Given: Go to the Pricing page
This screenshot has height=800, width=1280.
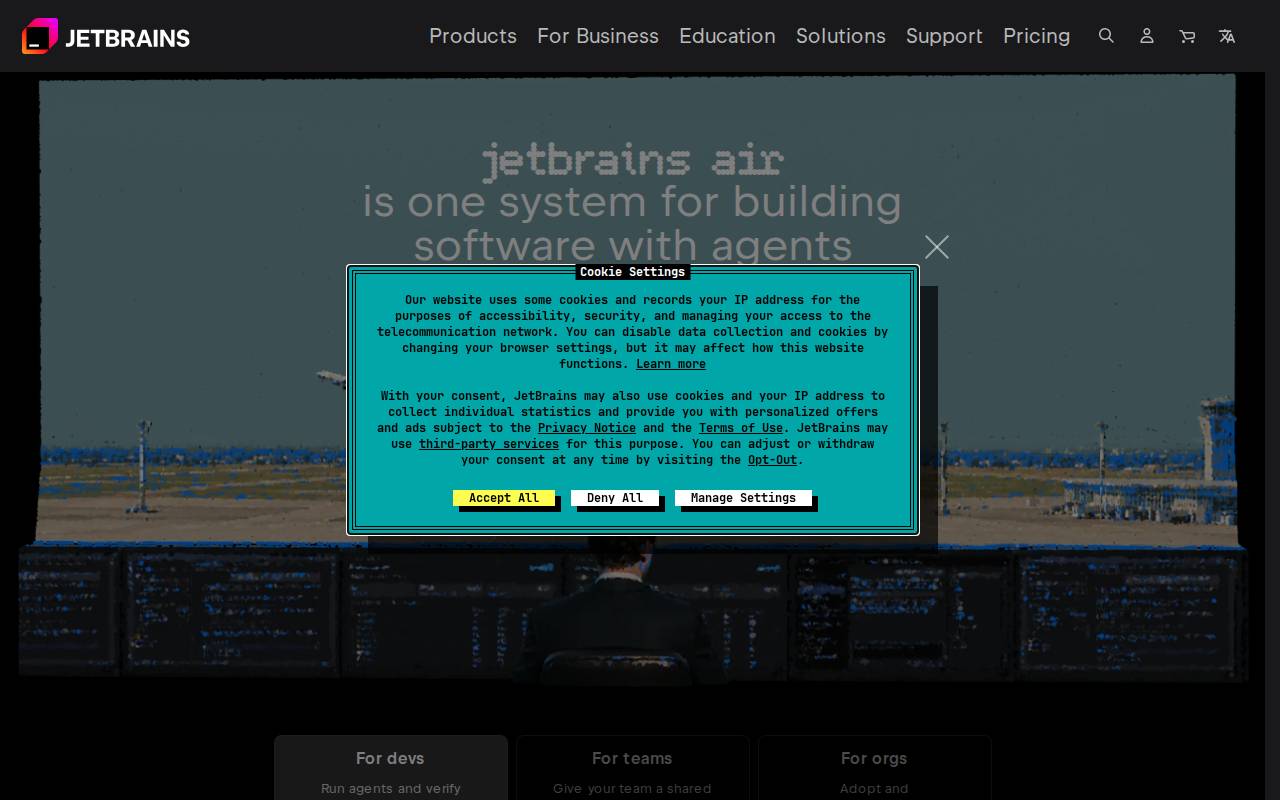Looking at the screenshot, I should point(1036,36).
